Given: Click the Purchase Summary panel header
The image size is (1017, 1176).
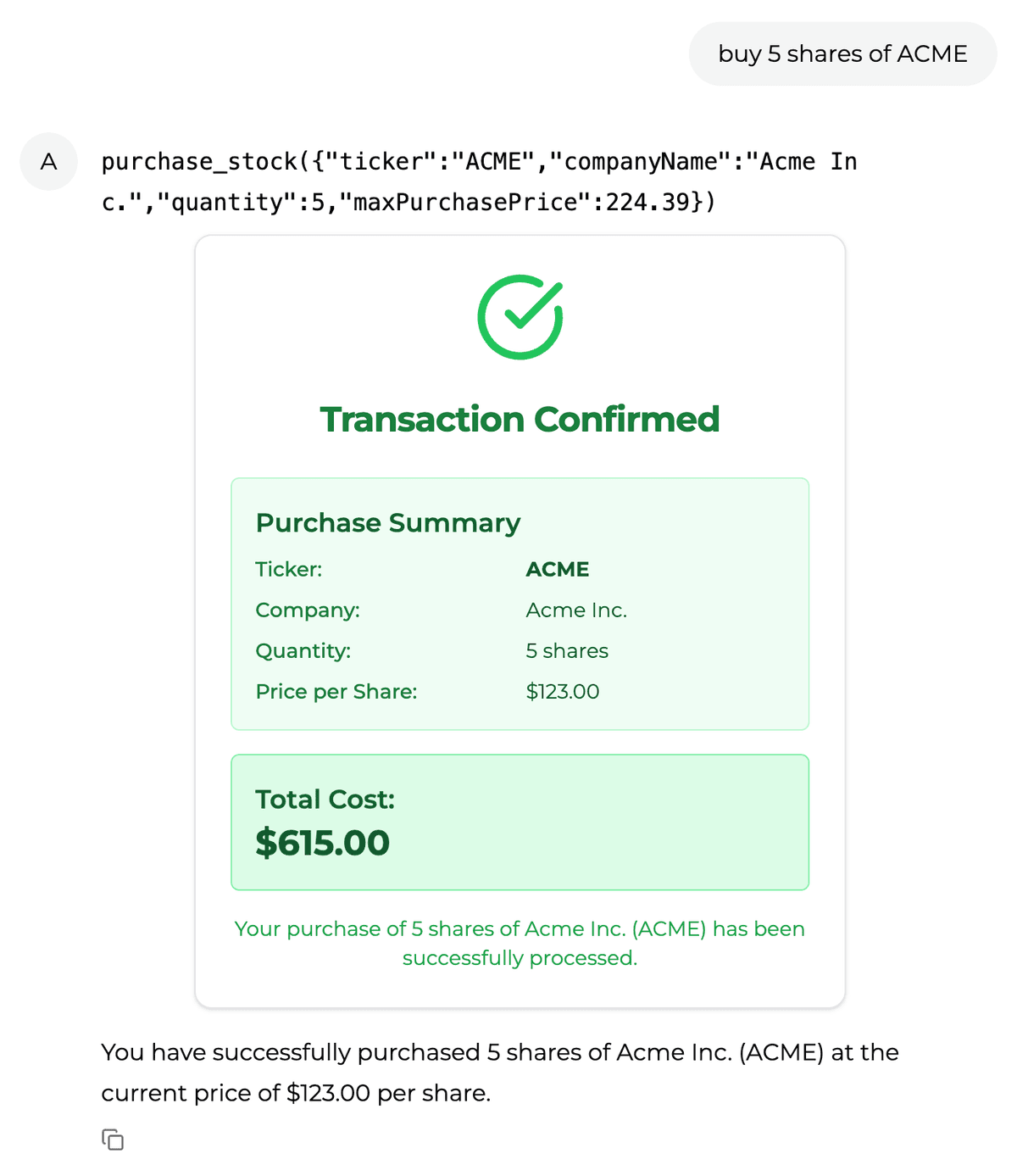Looking at the screenshot, I should pyautogui.click(x=388, y=523).
